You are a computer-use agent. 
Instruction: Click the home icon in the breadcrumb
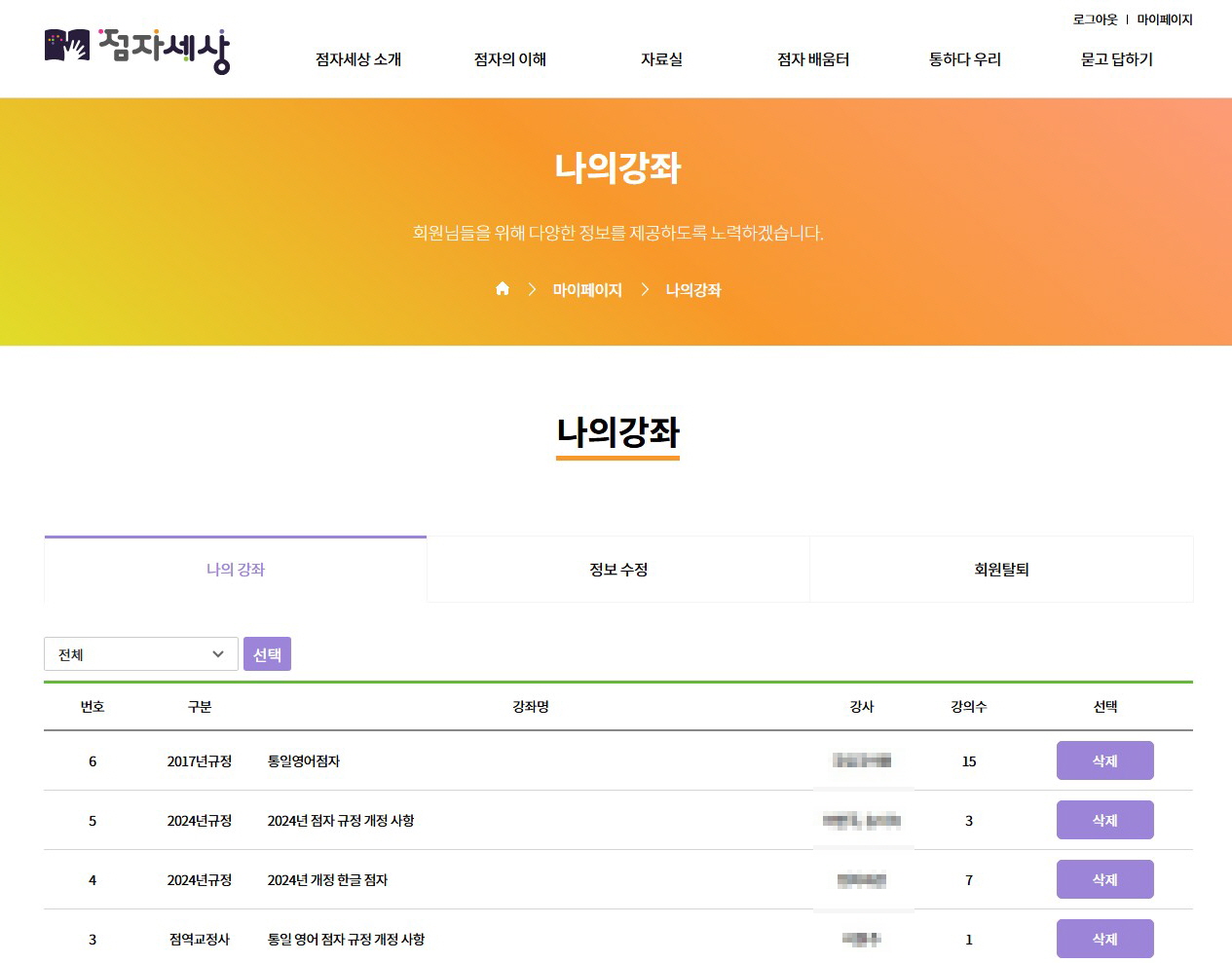pyautogui.click(x=503, y=288)
